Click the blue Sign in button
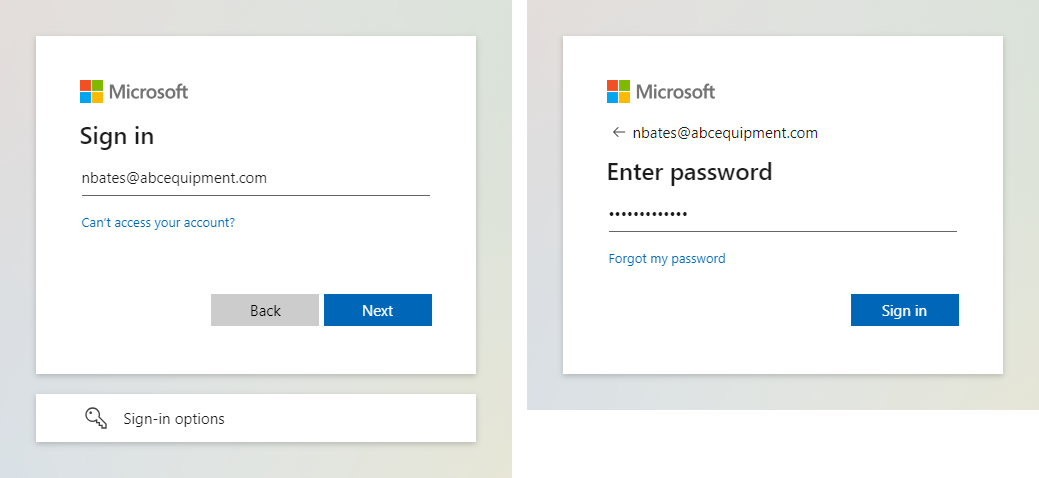 pos(904,310)
